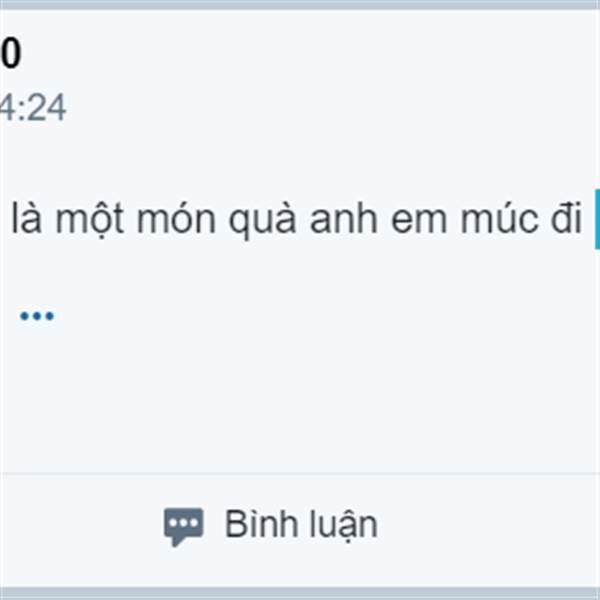600x600 pixels.
Task: Click the word là at the post start
Action: click(26, 218)
